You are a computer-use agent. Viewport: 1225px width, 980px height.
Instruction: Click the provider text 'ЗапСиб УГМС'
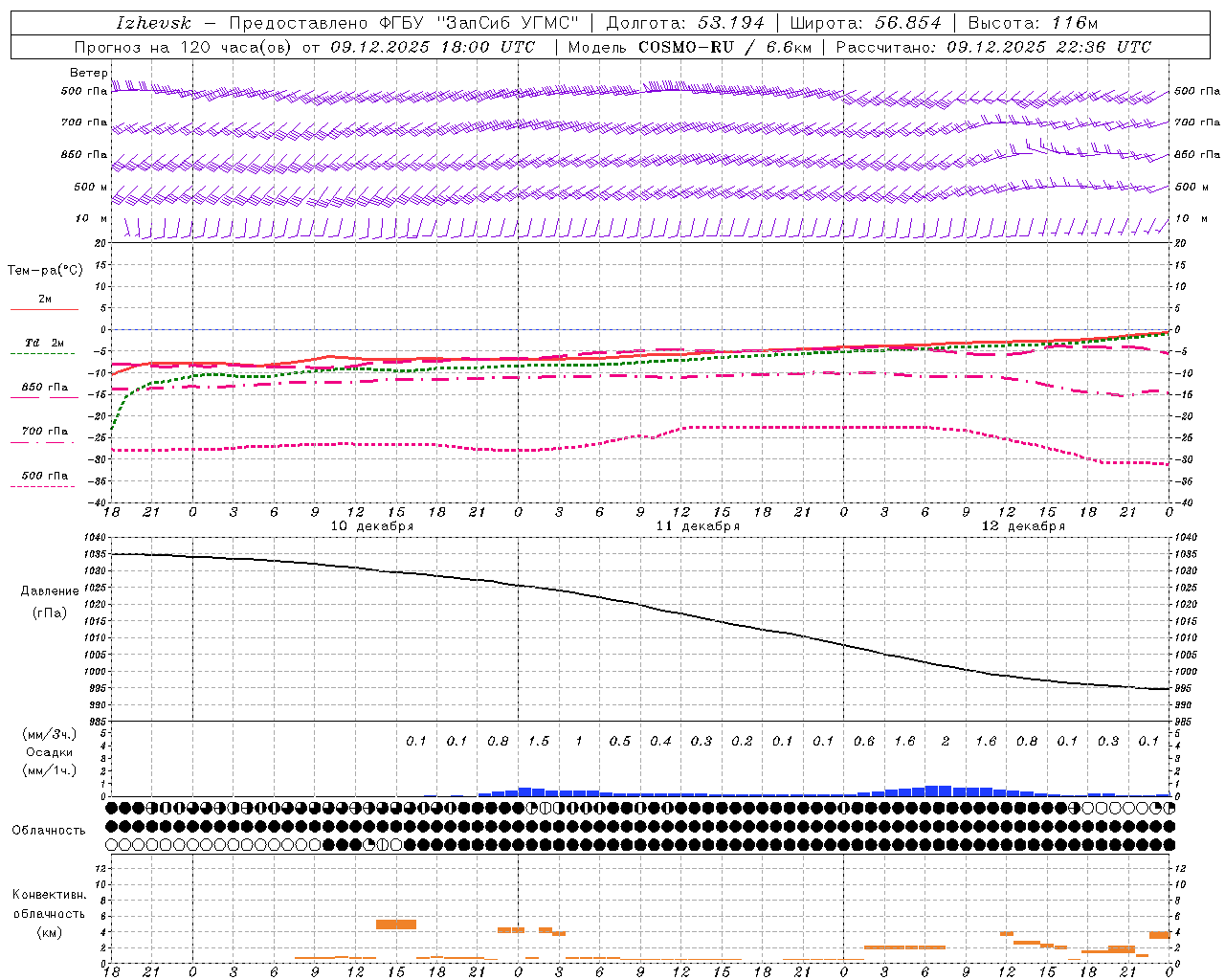click(x=507, y=23)
